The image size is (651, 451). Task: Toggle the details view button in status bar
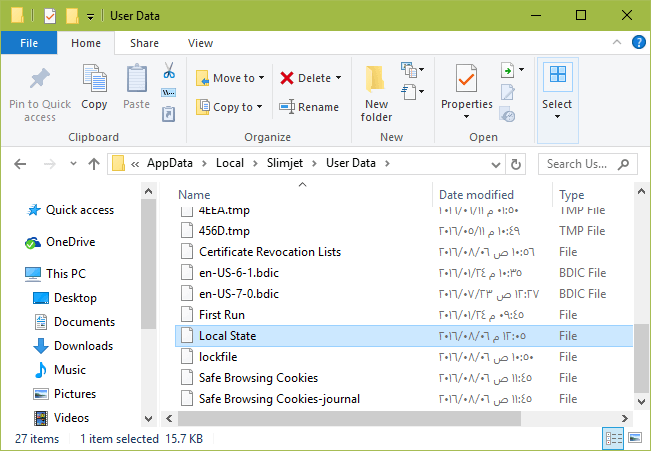(x=613, y=438)
